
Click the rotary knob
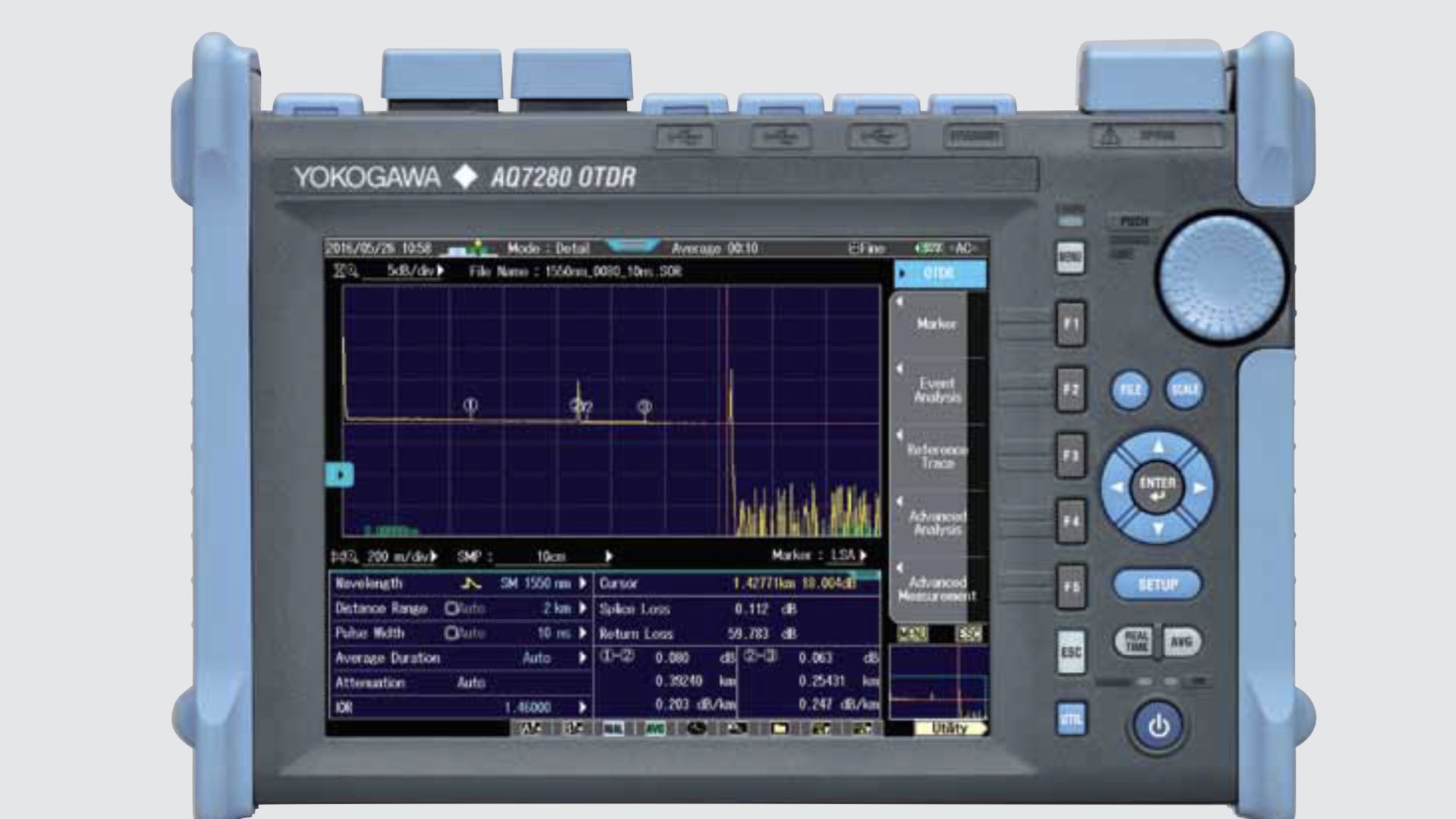point(1221,278)
